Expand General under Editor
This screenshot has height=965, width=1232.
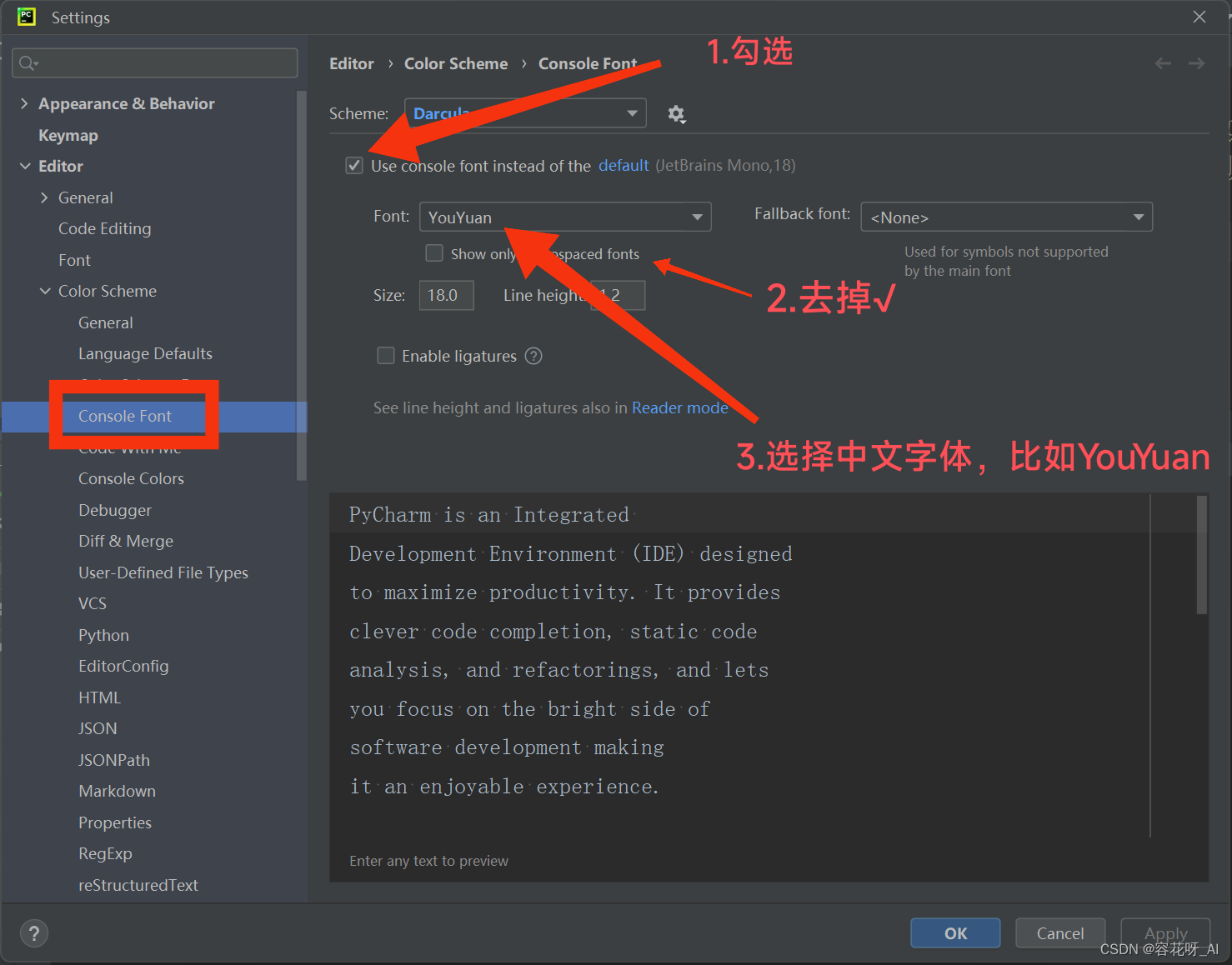[x=44, y=197]
